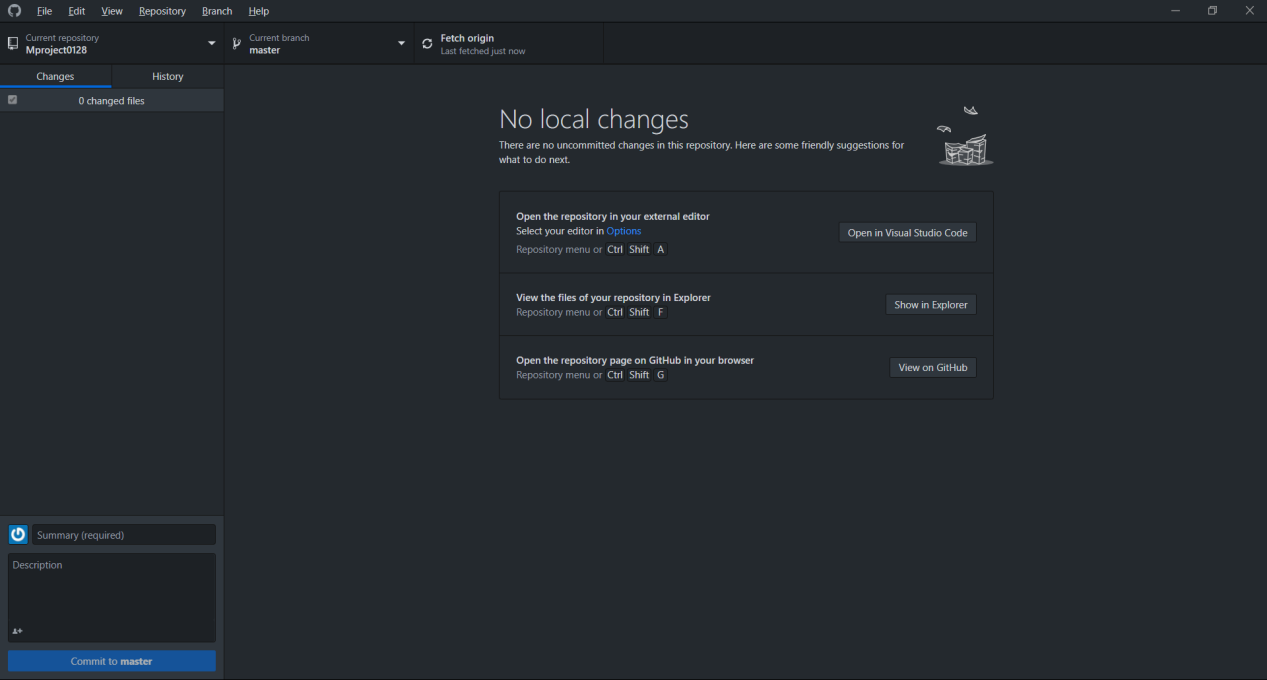This screenshot has height=680, width=1267.
Task: Click the illustration next to No local changes
Action: pyautogui.click(x=965, y=138)
